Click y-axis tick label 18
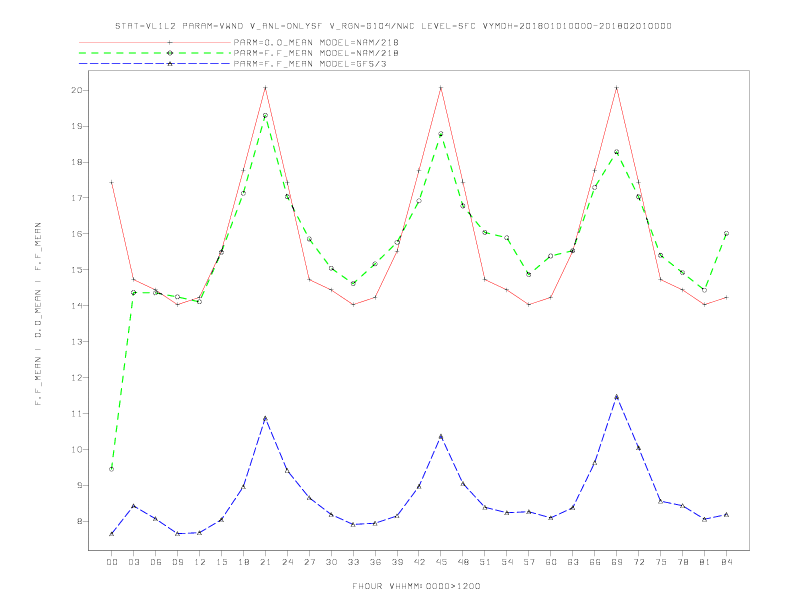The width and height of the screenshot is (792, 612). tap(77, 162)
